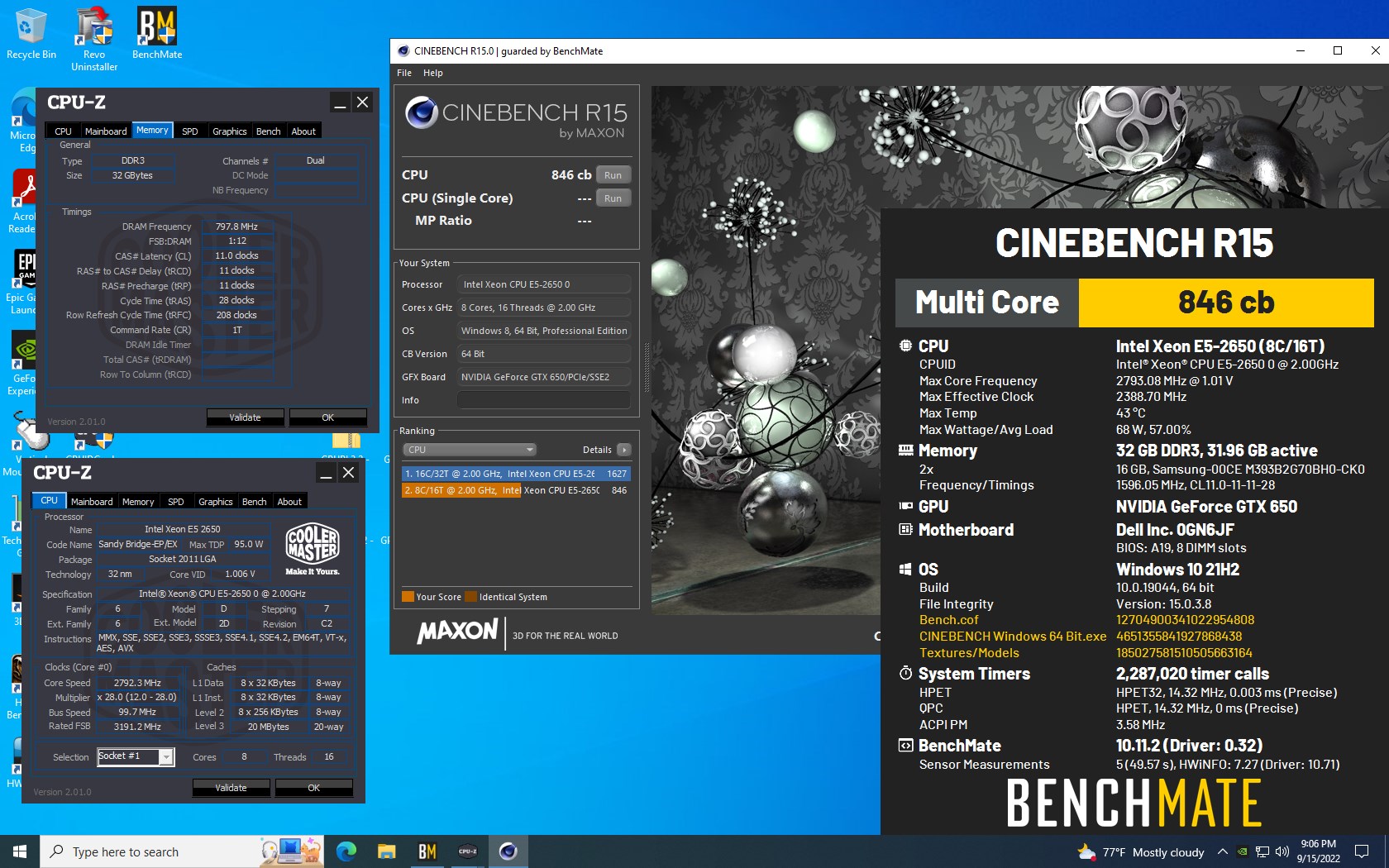Open the Recycle Bin desktop icon
Image resolution: width=1389 pixels, height=868 pixels.
click(31, 34)
